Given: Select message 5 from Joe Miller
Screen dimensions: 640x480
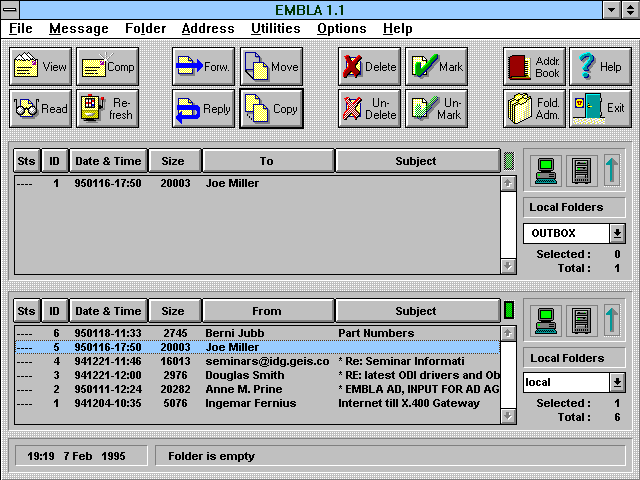Looking at the screenshot, I should point(257,347).
